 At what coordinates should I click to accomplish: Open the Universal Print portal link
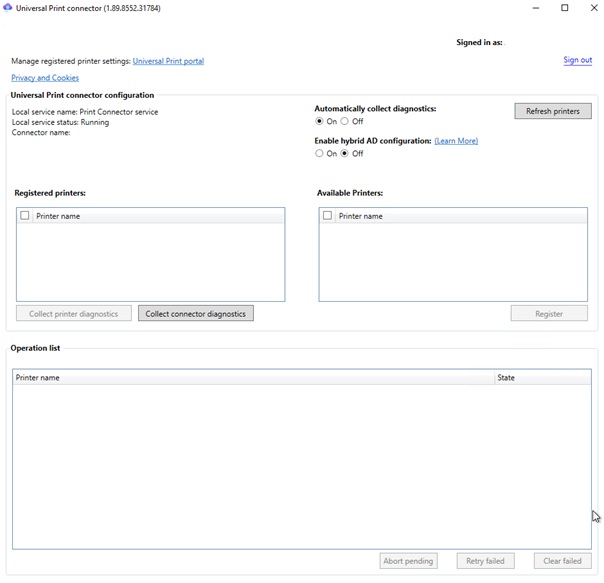168,61
